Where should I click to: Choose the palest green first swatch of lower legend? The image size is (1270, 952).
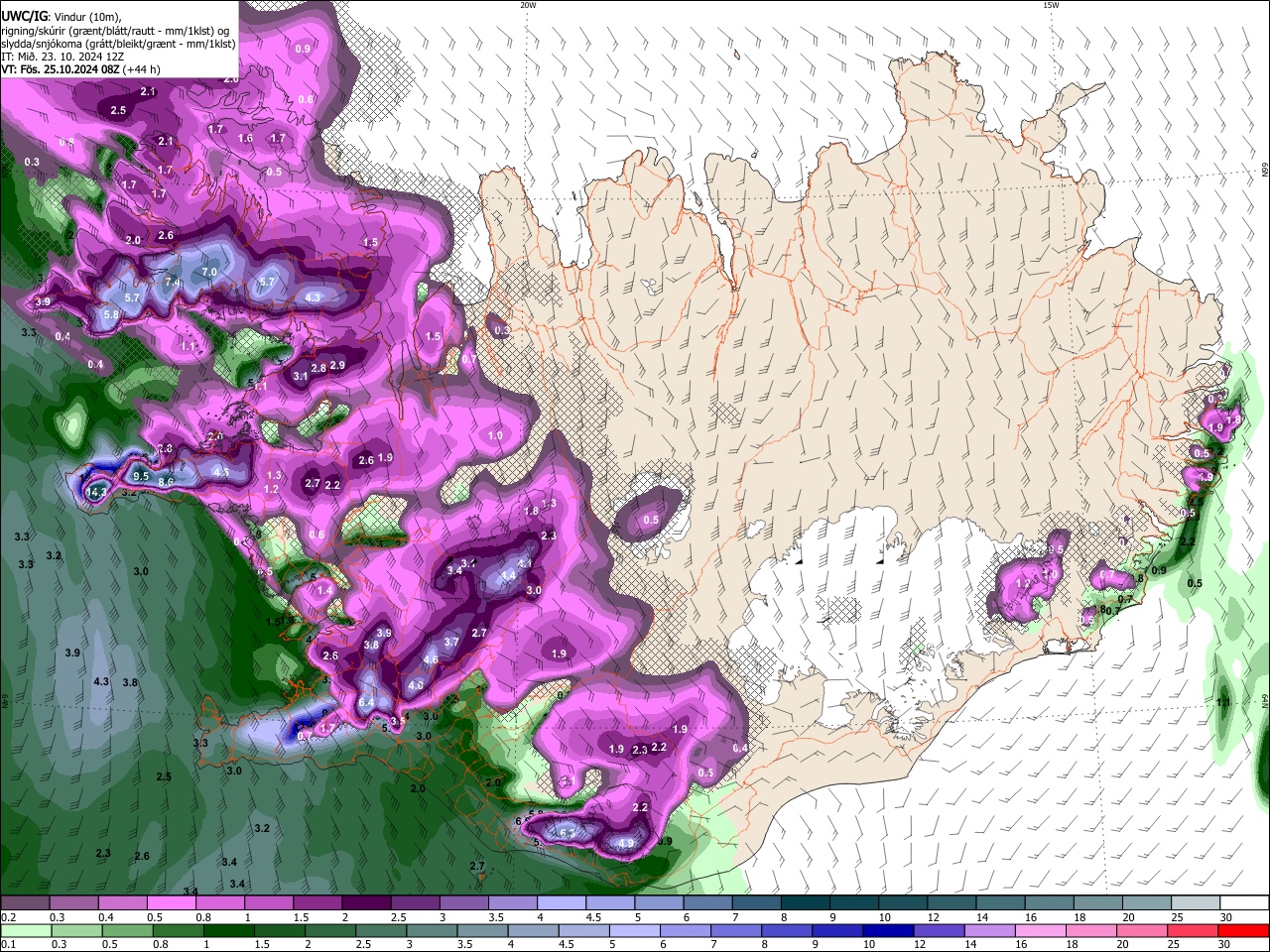[26, 931]
